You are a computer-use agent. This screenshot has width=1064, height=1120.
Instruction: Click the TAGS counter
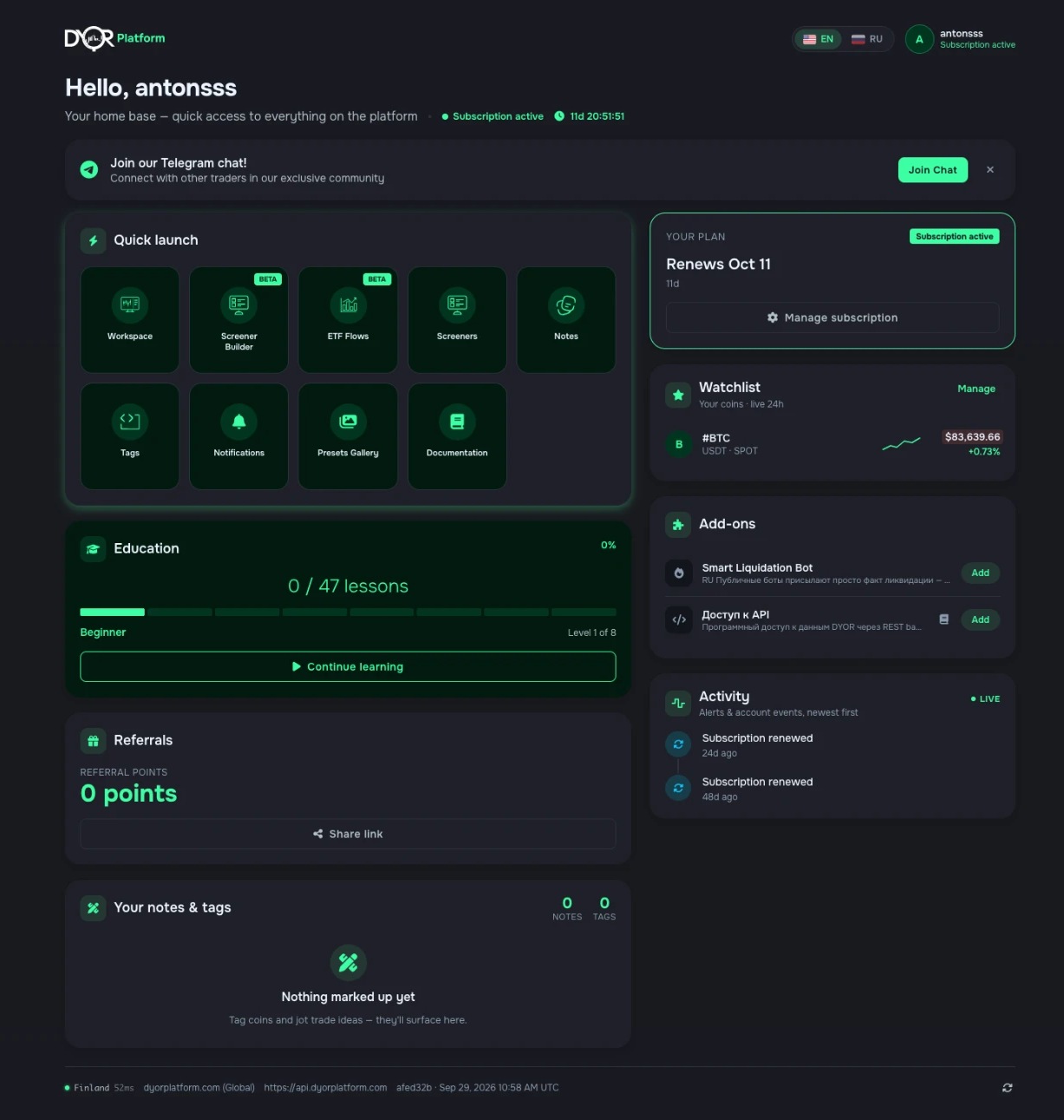[604, 909]
